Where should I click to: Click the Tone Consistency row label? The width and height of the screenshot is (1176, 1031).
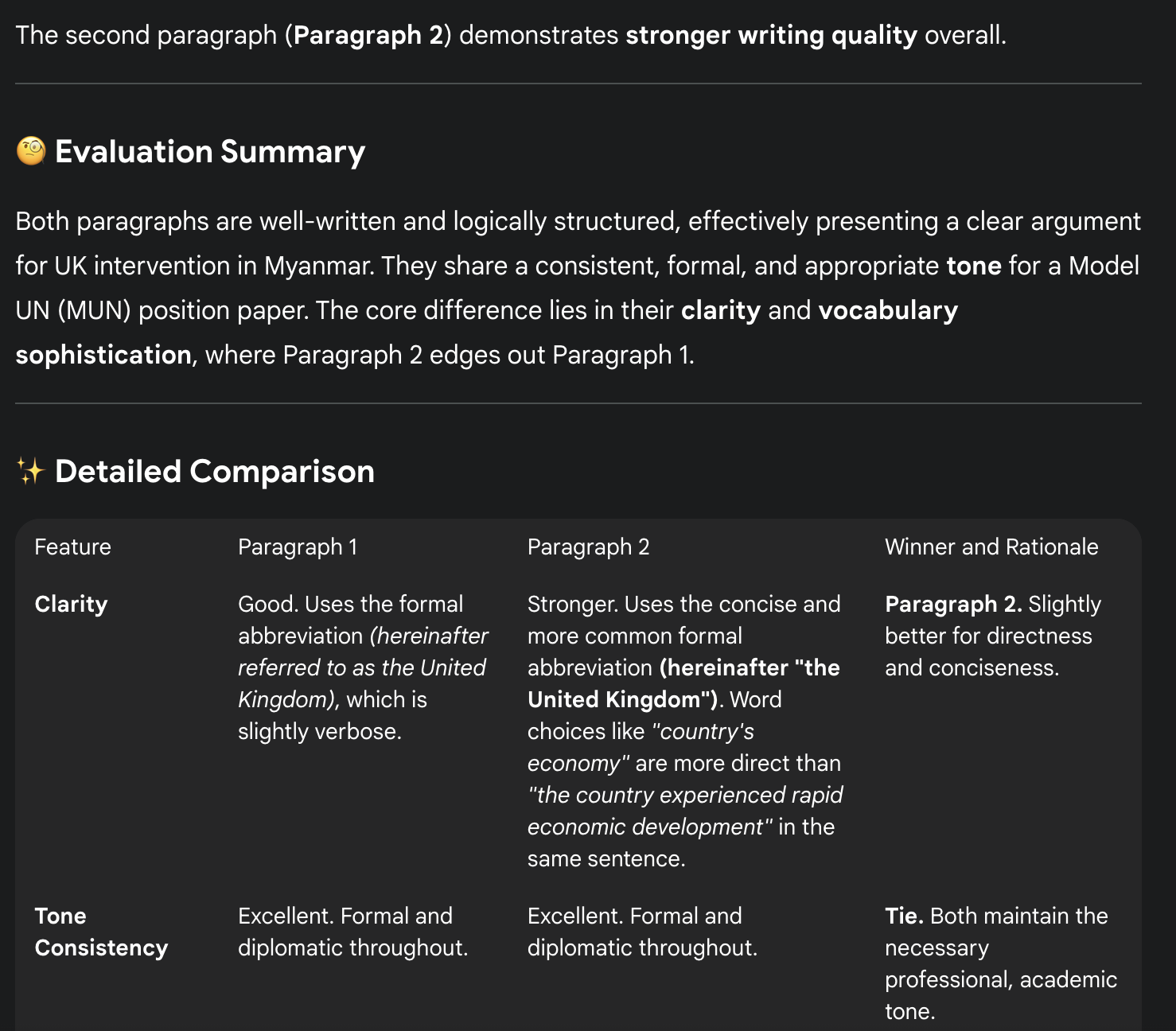[x=101, y=932]
